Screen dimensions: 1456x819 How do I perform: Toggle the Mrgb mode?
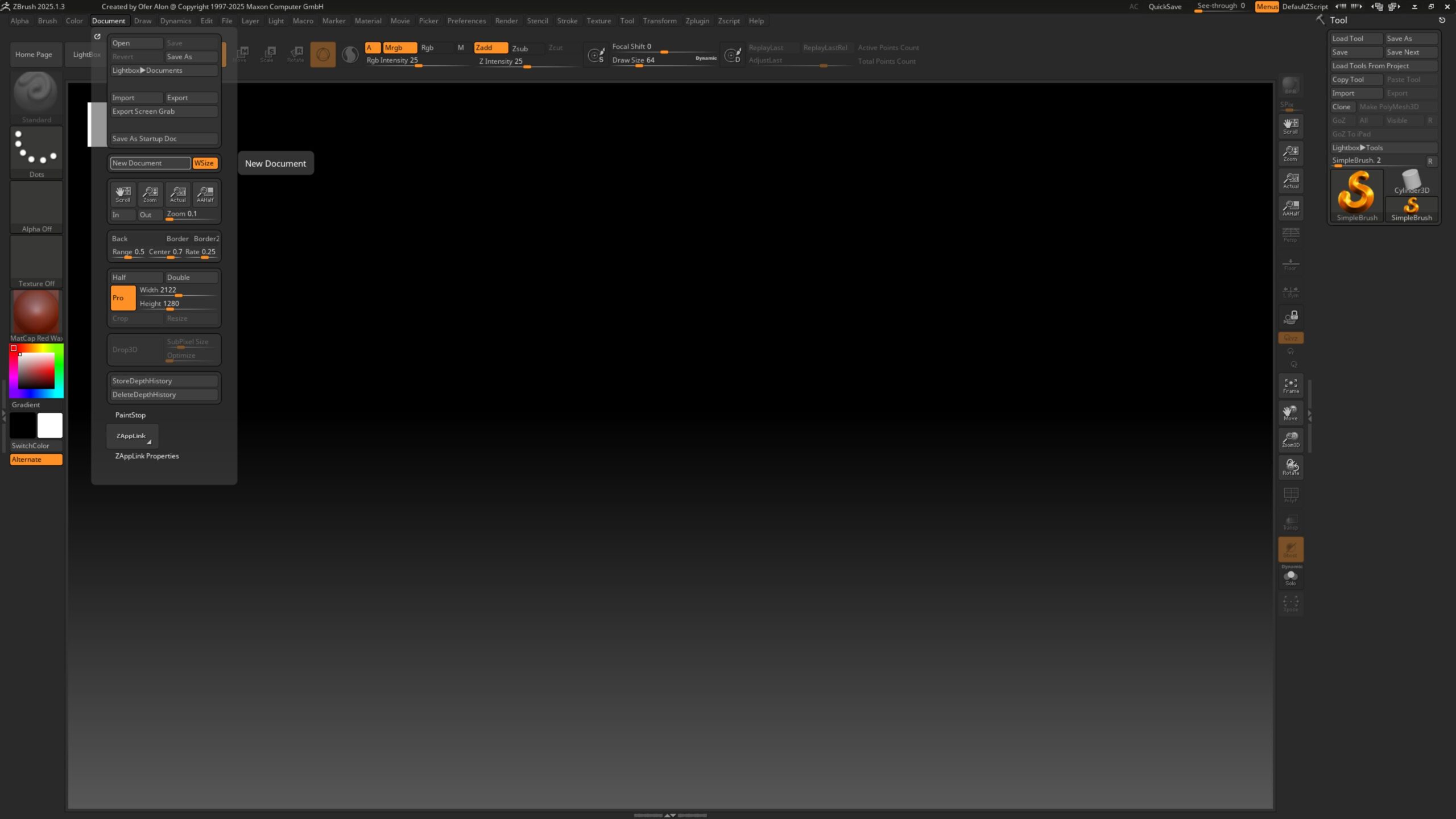[400, 48]
